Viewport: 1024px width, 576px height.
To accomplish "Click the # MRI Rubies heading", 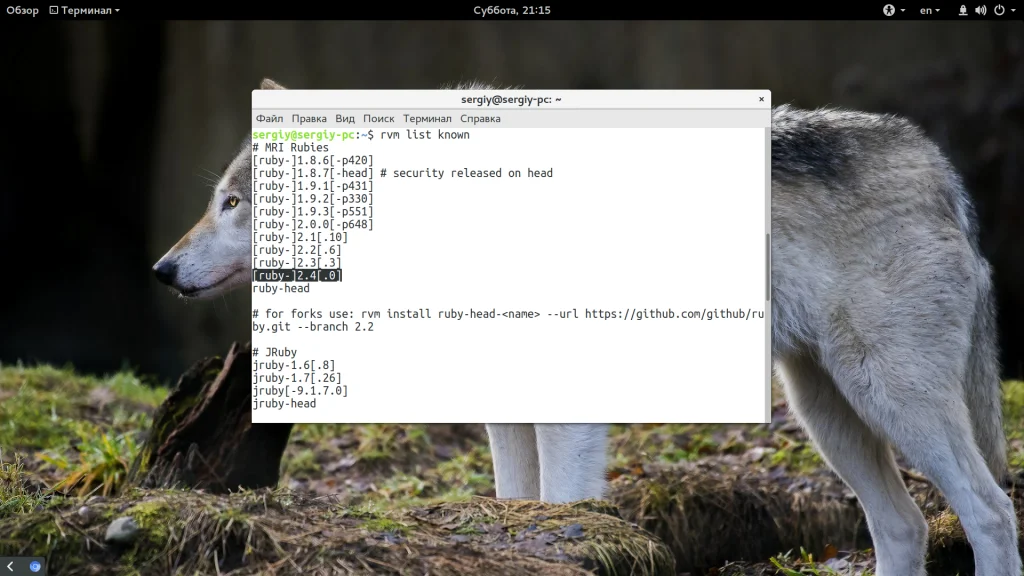I will 291,148.
